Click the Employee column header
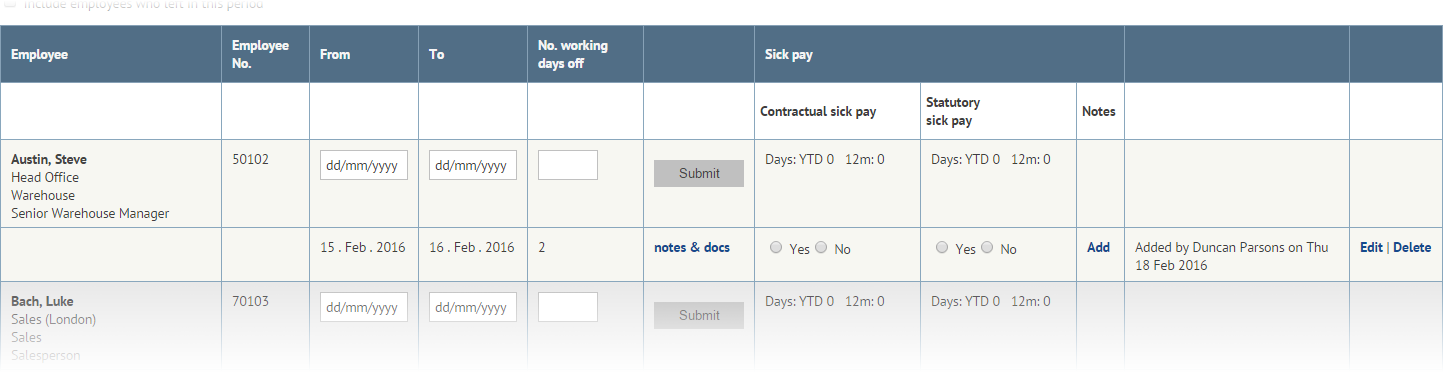1443x372 pixels. pyautogui.click(x=40, y=54)
